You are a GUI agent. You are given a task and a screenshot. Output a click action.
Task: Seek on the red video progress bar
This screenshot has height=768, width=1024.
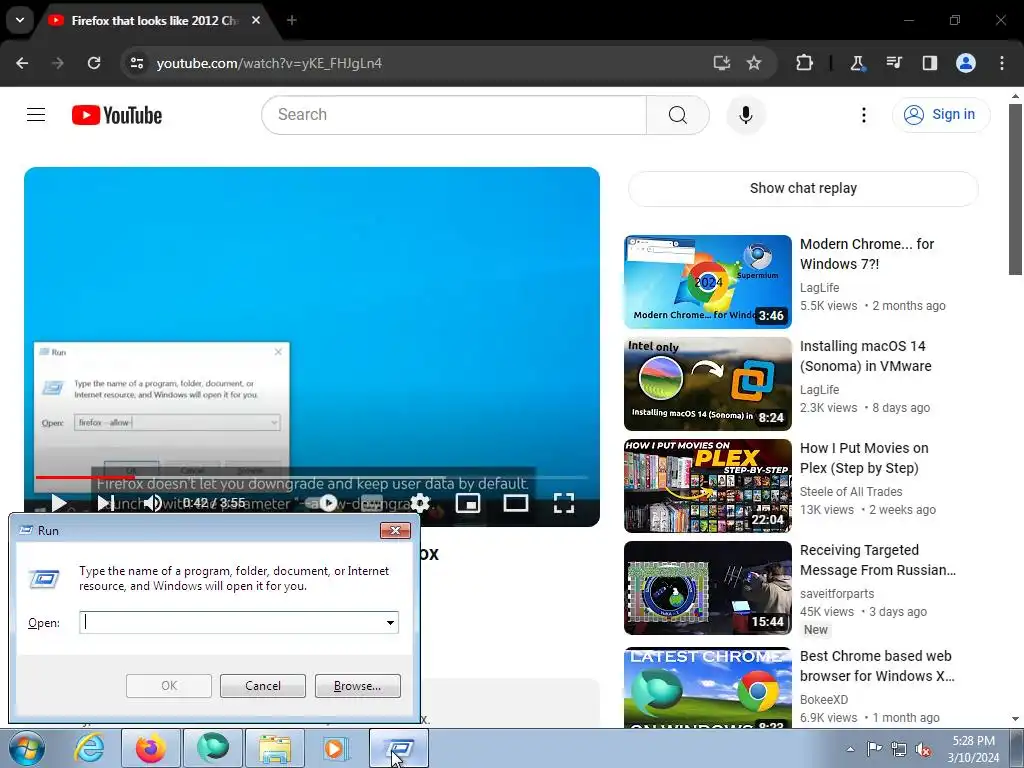pos(311,477)
